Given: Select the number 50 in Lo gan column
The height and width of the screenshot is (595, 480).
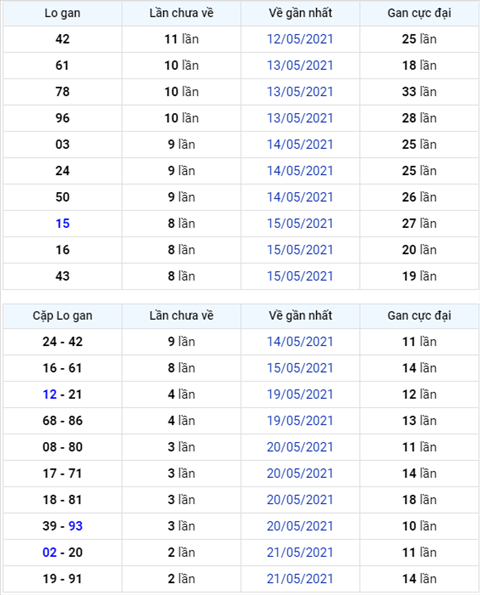Looking at the screenshot, I should [63, 197].
